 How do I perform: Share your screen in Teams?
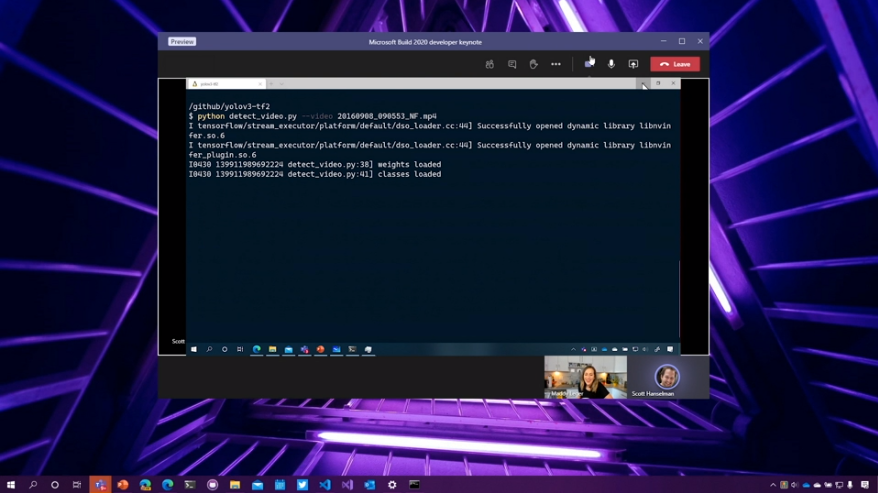click(633, 64)
